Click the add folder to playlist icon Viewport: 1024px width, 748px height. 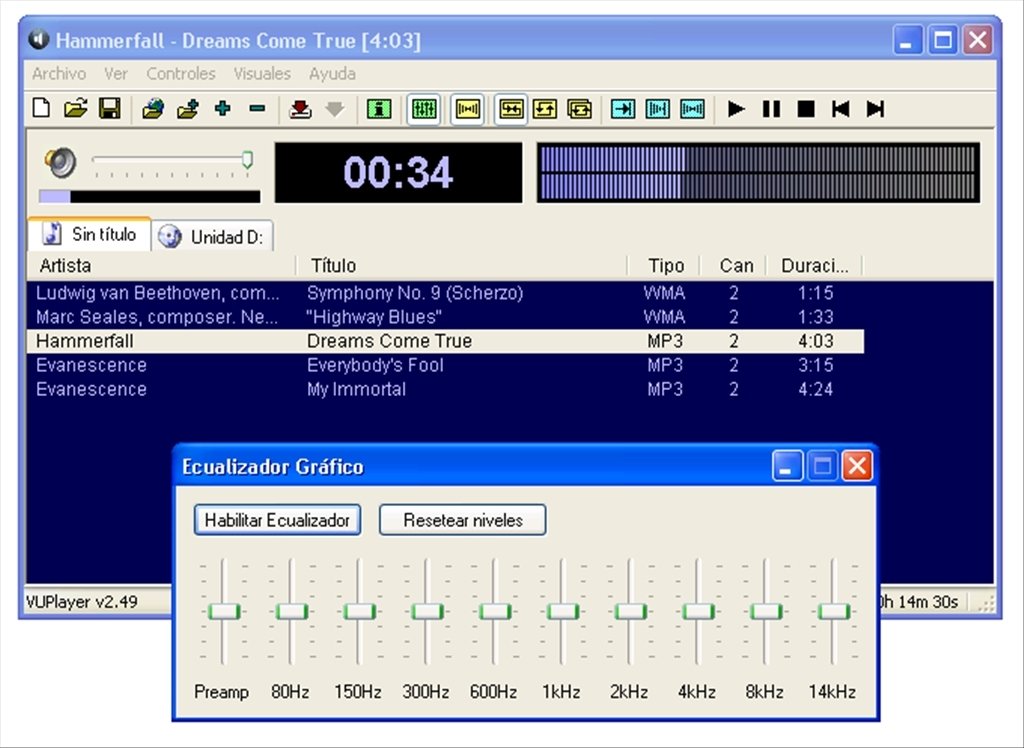[188, 108]
